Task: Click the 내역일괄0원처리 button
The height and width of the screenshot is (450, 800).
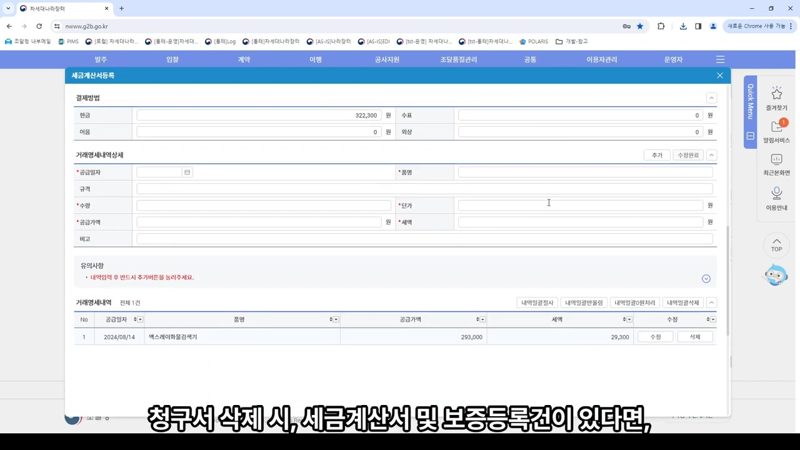Action: tap(635, 303)
